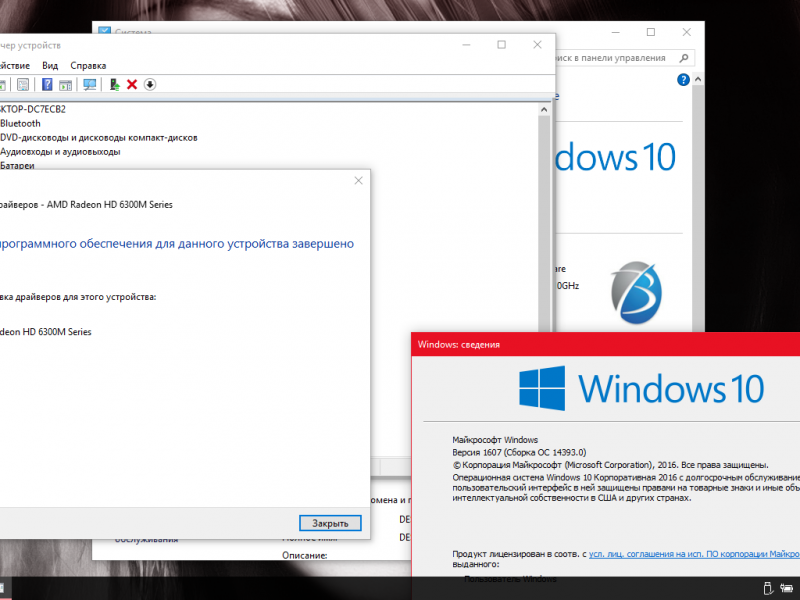This screenshot has width=800, height=600.
Task: Click the System window scrollbar up arrow
Action: pos(698,80)
